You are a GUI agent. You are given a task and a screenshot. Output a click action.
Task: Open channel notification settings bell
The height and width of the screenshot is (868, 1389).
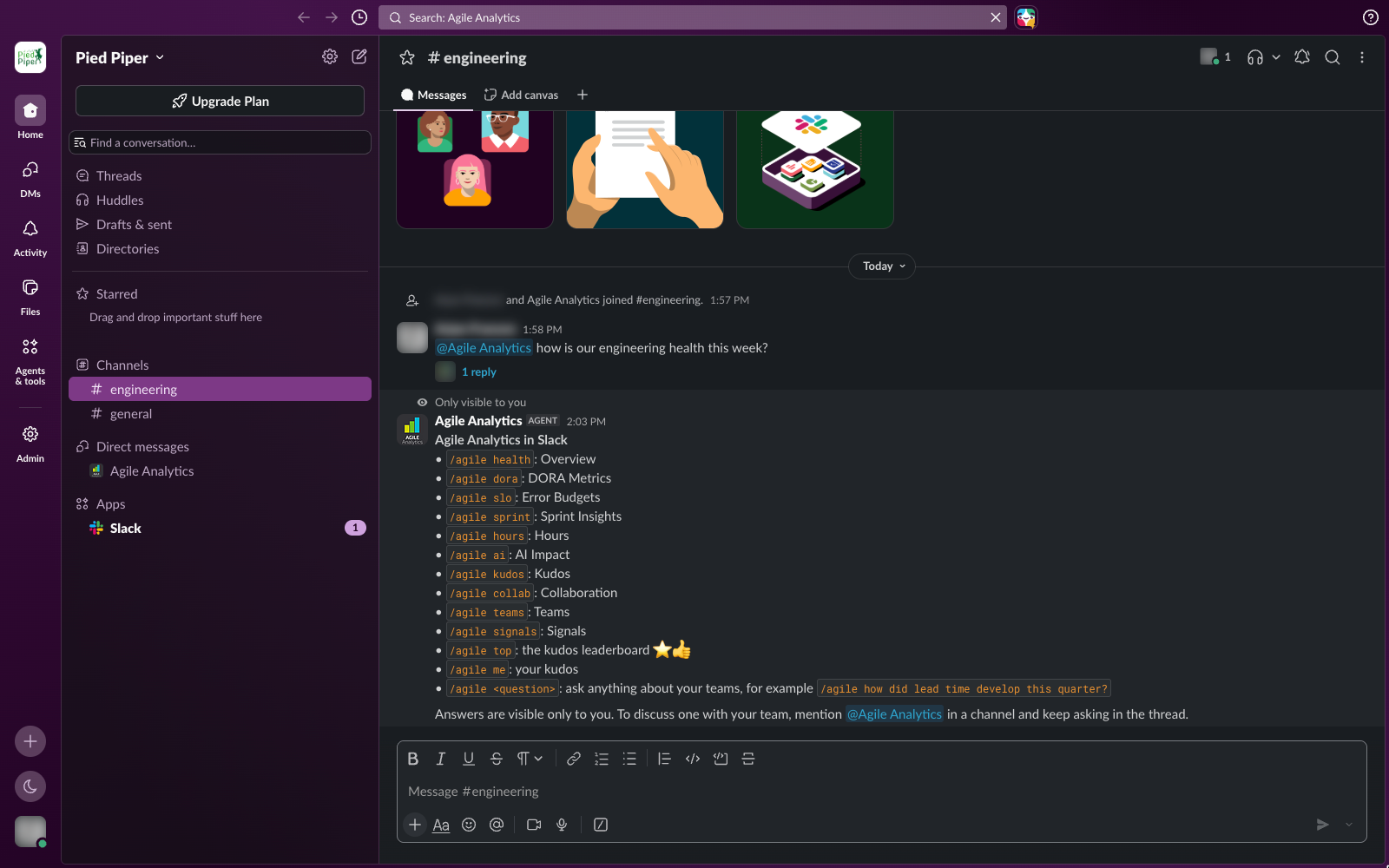pos(1302,57)
